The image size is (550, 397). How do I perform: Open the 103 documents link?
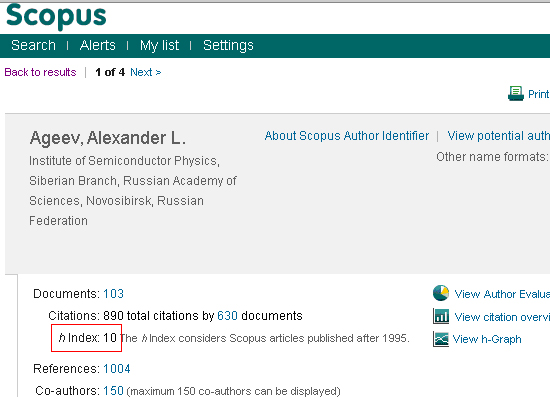click(113, 294)
